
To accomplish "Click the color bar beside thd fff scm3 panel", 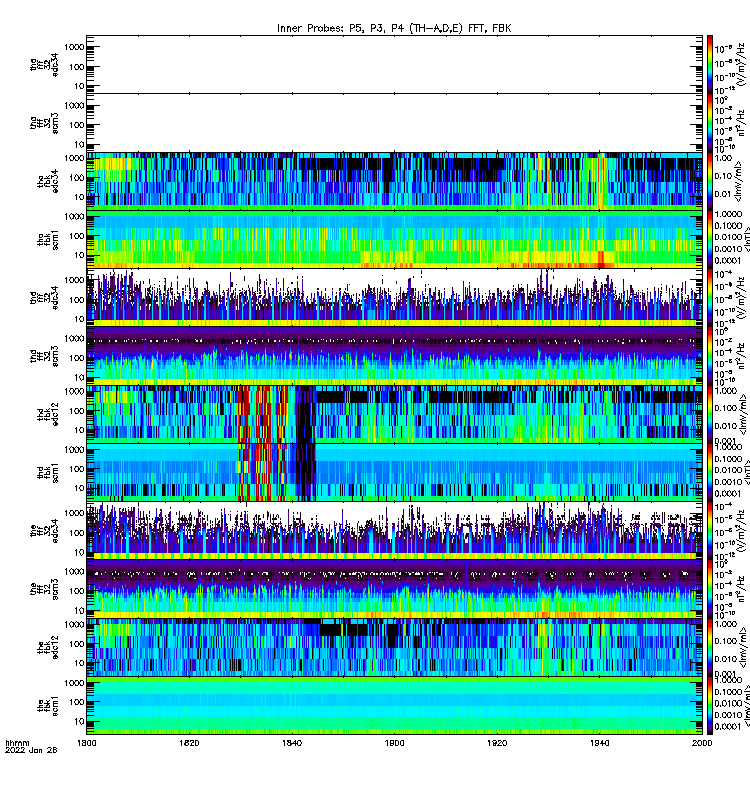I will coord(710,356).
